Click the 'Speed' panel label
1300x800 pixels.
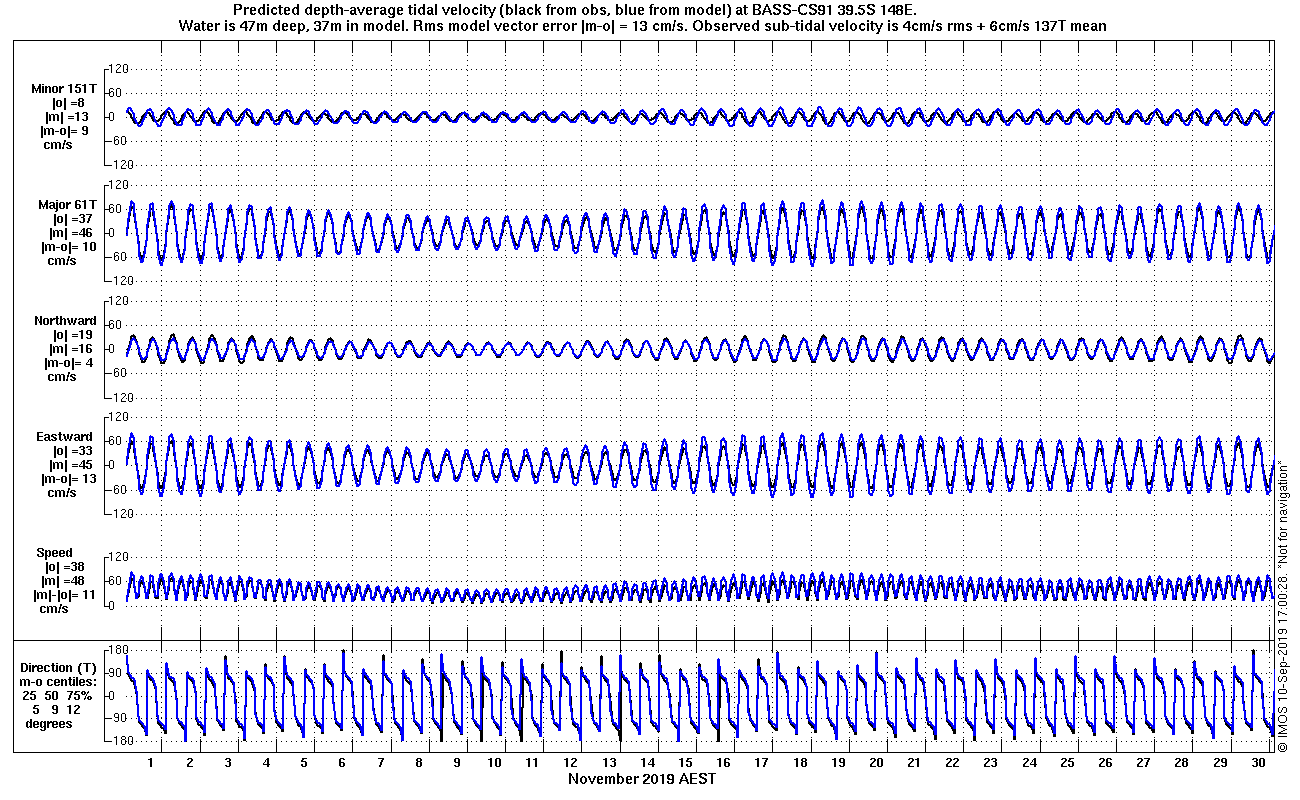tap(54, 553)
